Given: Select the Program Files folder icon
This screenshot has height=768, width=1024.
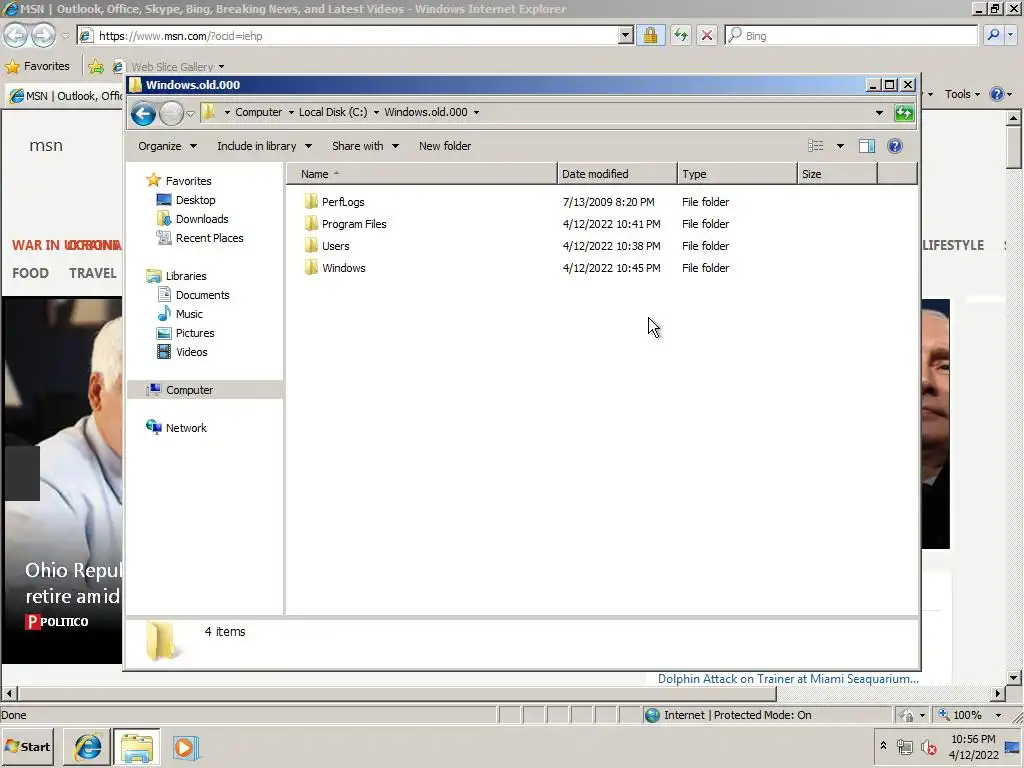Looking at the screenshot, I should (311, 223).
